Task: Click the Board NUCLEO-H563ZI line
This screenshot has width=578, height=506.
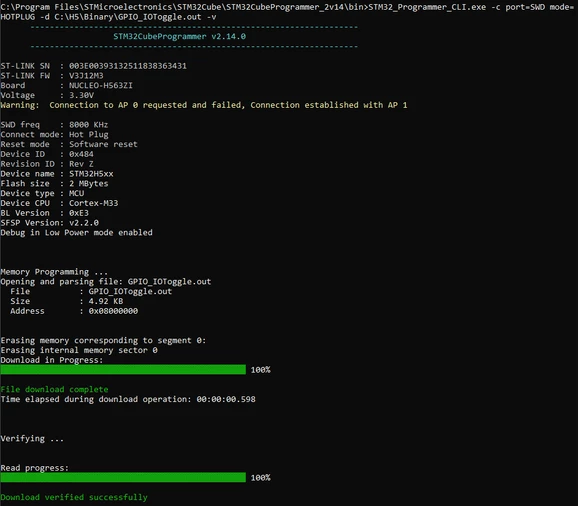Action: [66, 86]
